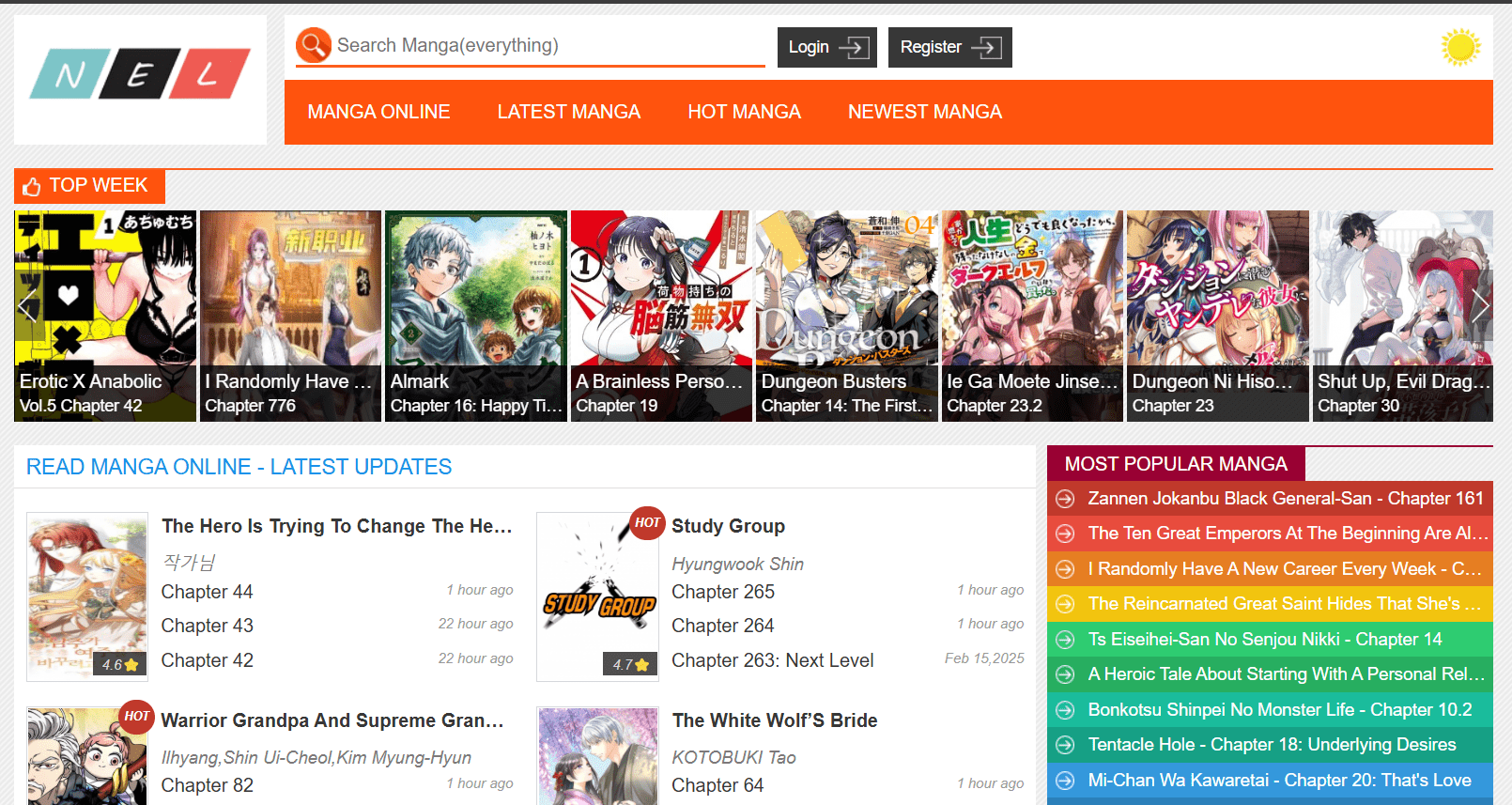1512x805 pixels.
Task: Click the arrow icon beside The Reincarnated Great Saint
Action: coord(1065,604)
